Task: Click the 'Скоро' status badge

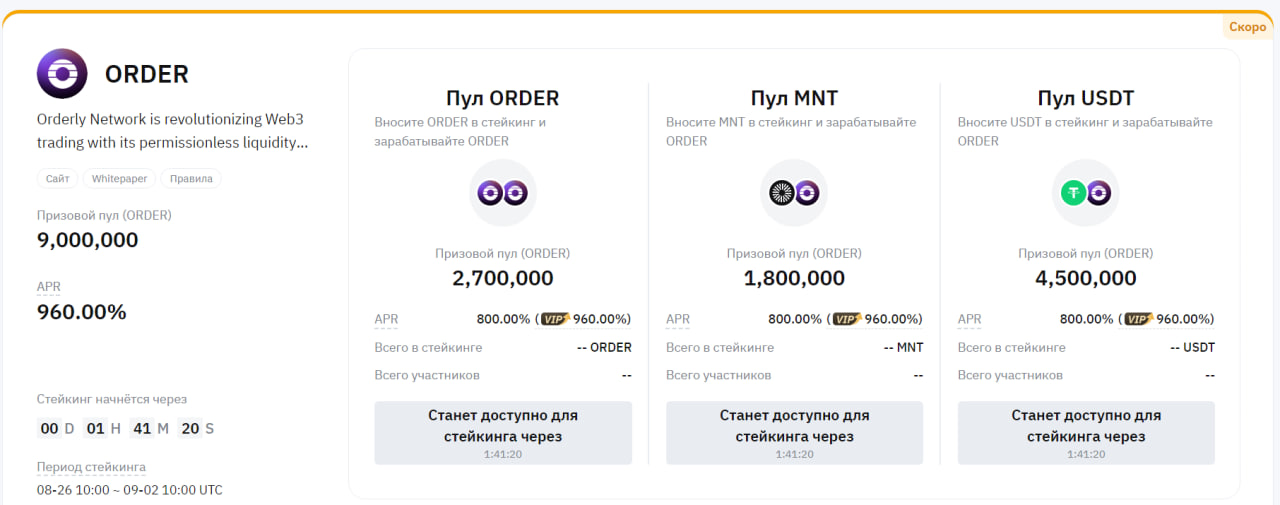Action: [x=1247, y=27]
